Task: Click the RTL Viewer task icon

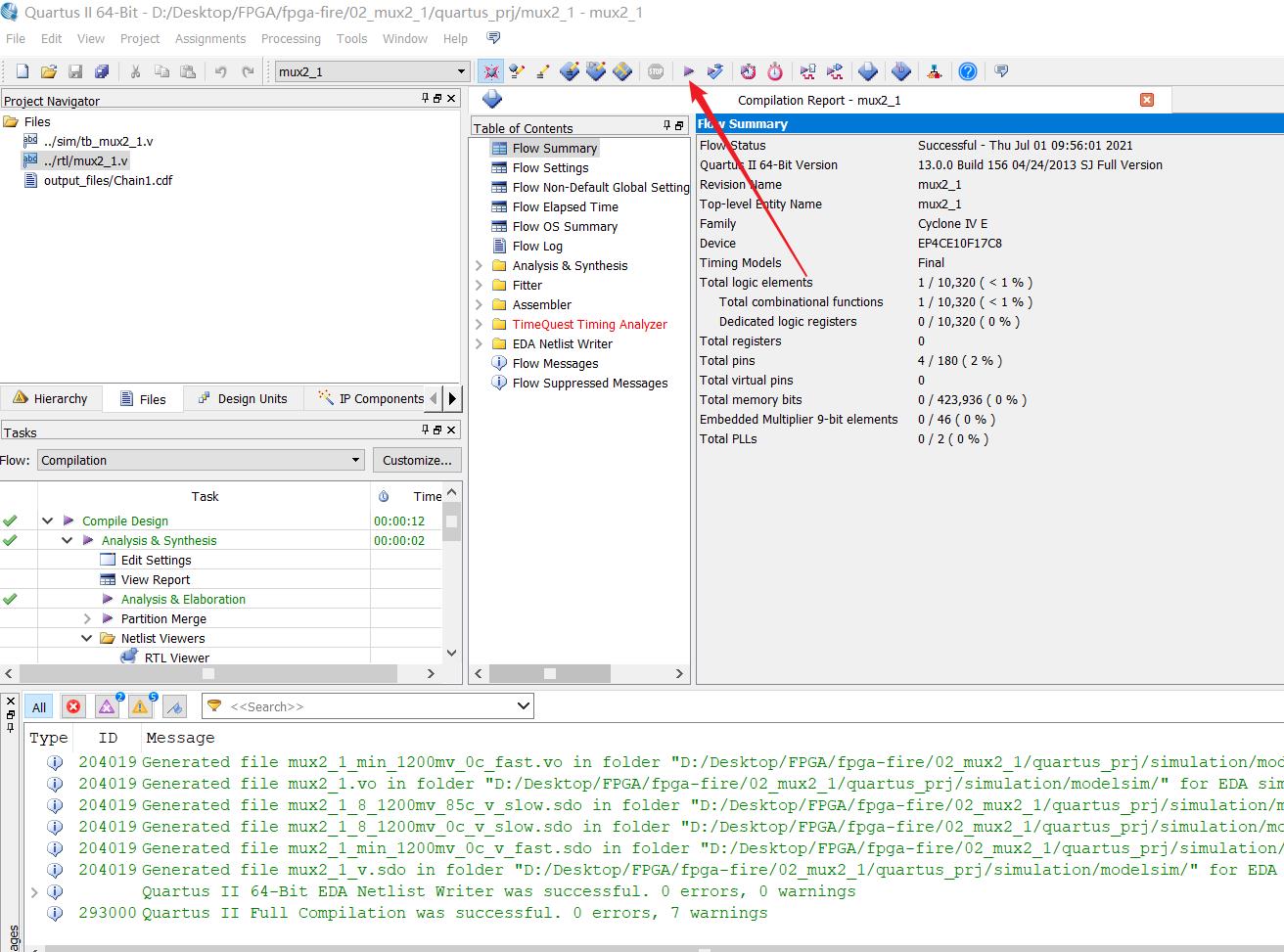Action: [128, 657]
